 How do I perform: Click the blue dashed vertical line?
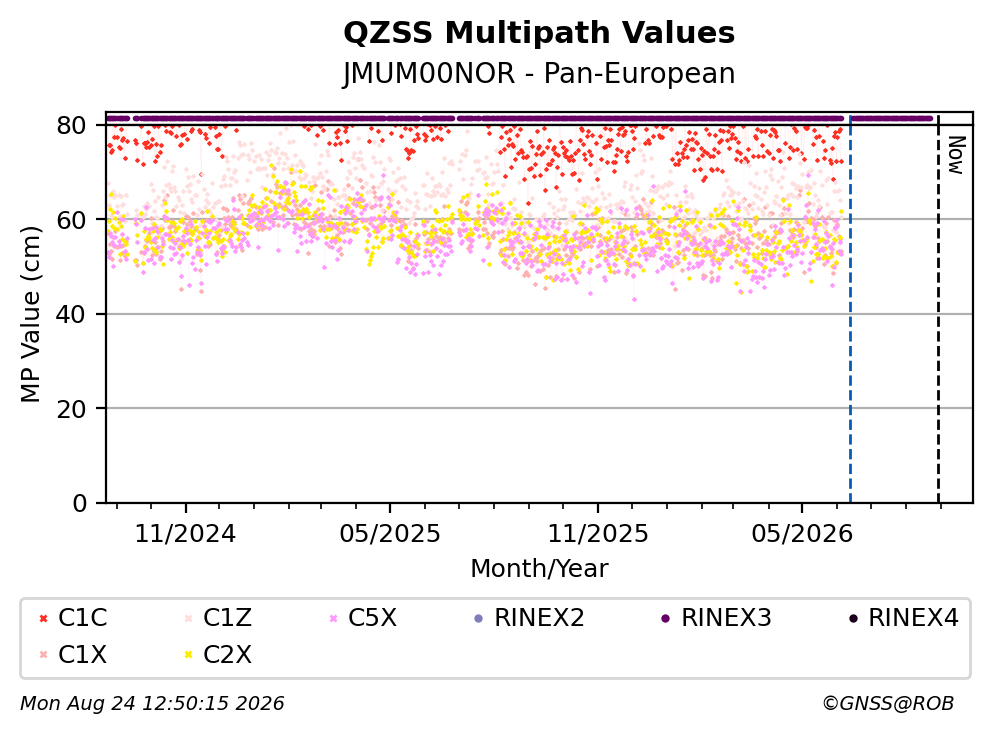click(850, 310)
